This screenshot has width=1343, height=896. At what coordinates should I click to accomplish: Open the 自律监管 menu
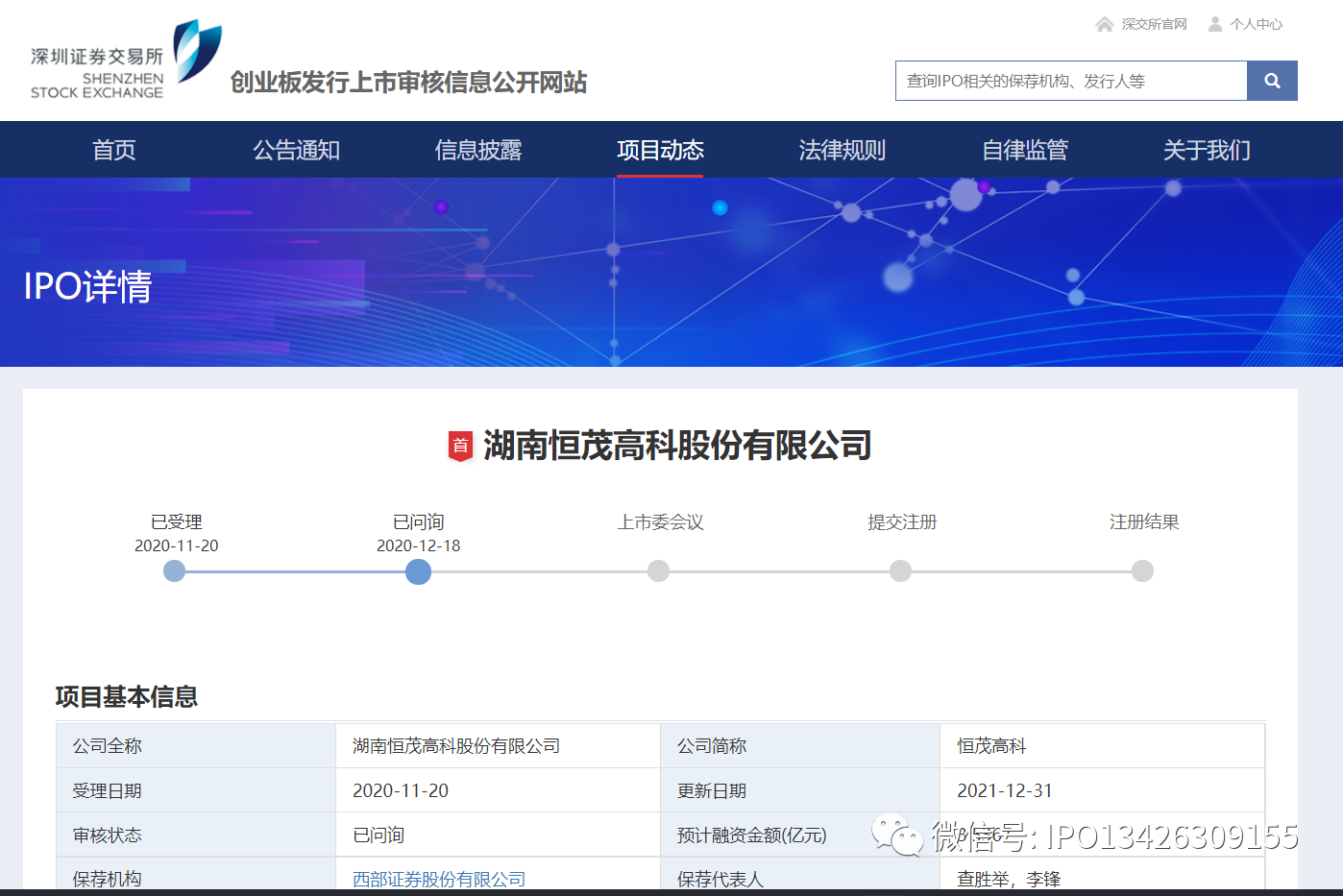coord(1025,150)
